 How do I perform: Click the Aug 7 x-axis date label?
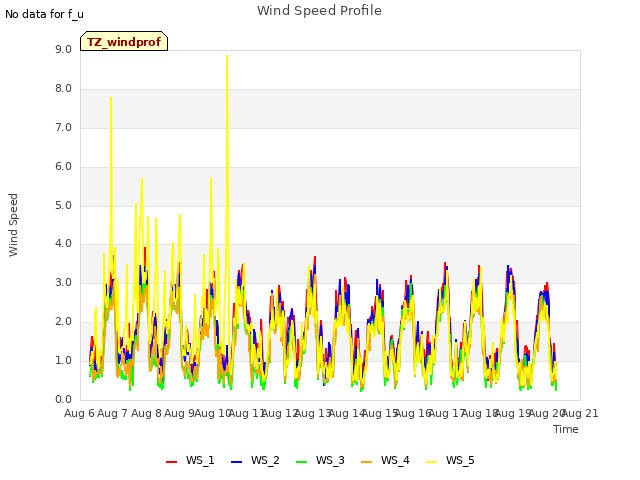point(113,413)
